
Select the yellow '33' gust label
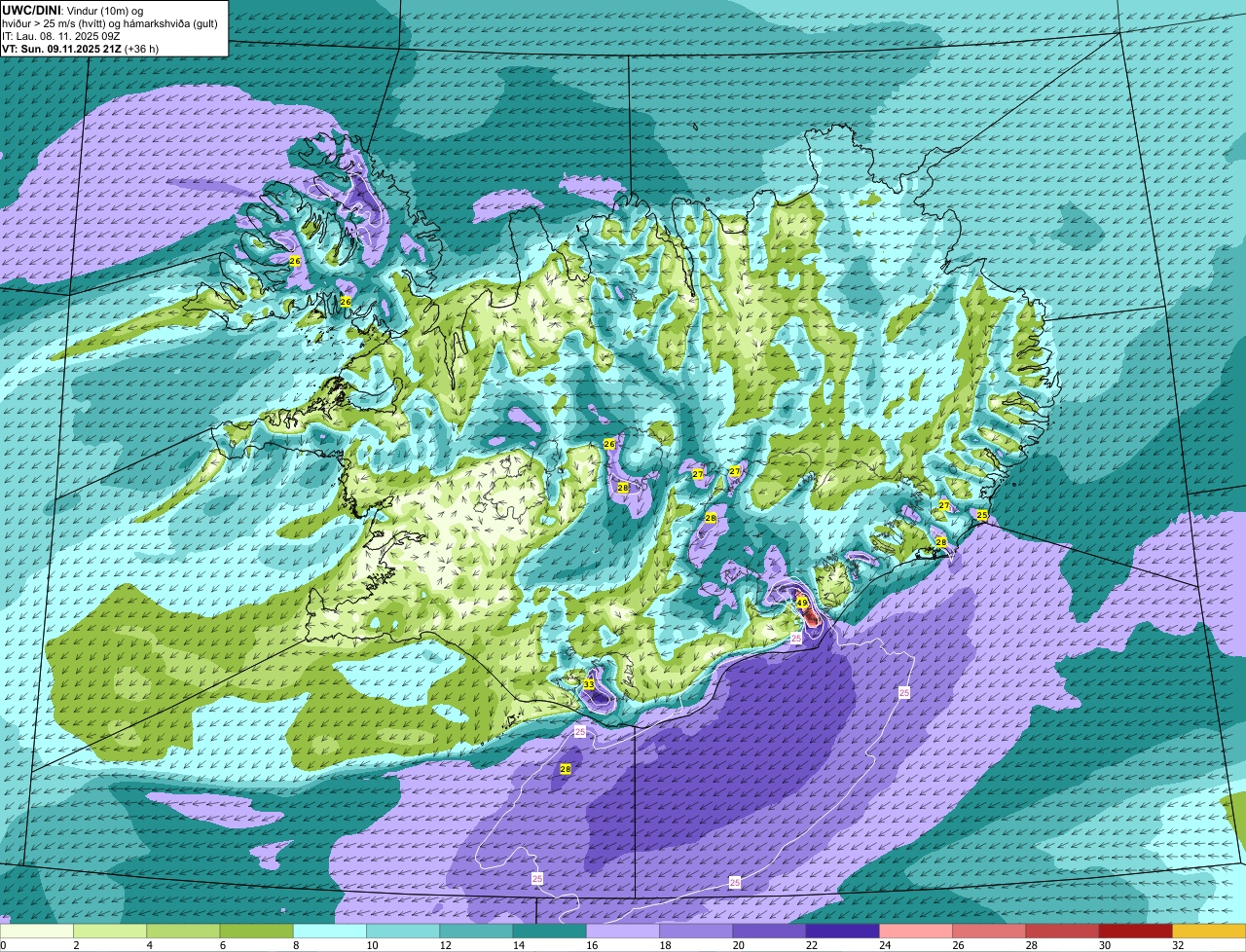click(x=589, y=685)
